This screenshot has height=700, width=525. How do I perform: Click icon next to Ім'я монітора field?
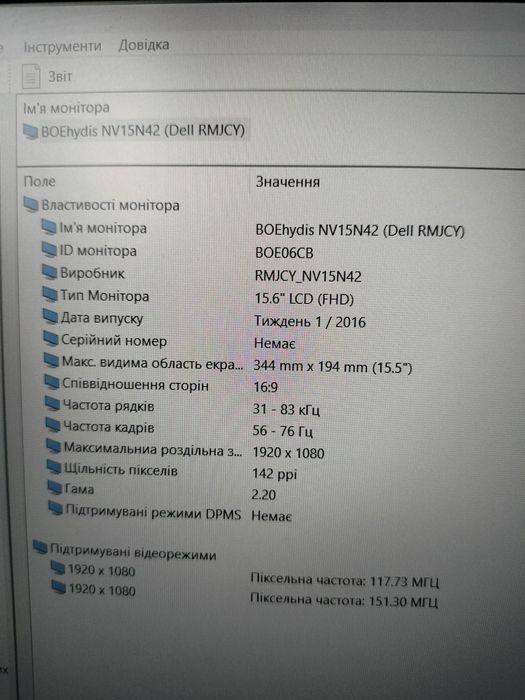49,227
